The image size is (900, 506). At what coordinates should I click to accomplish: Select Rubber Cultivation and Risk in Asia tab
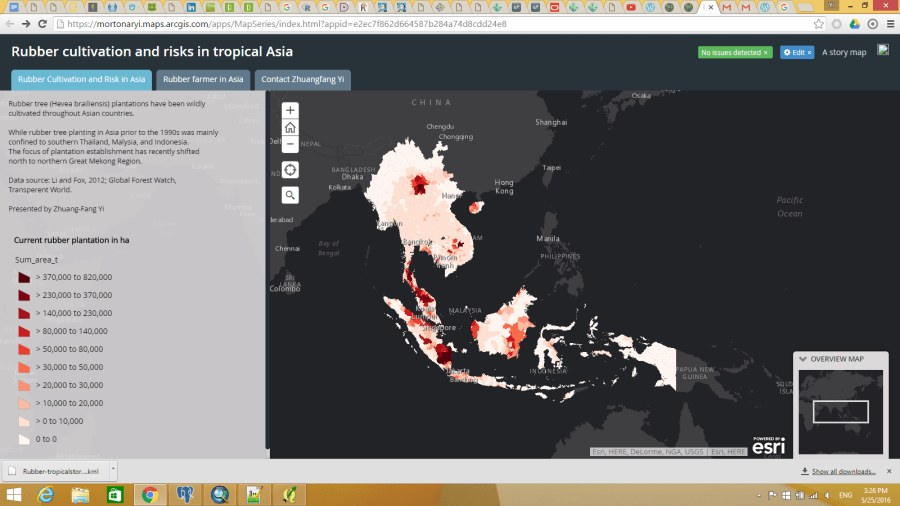click(81, 79)
